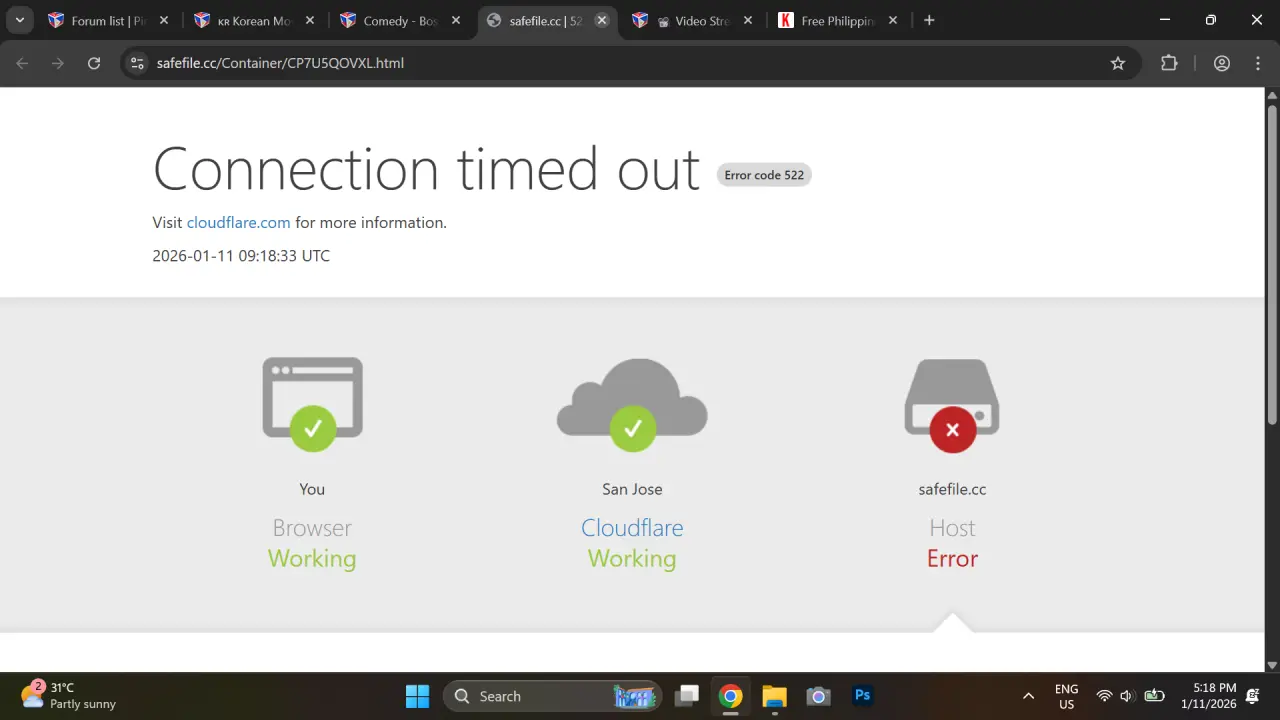Click Working status under Cloudflare
Viewport: 1280px width, 720px height.
point(632,559)
